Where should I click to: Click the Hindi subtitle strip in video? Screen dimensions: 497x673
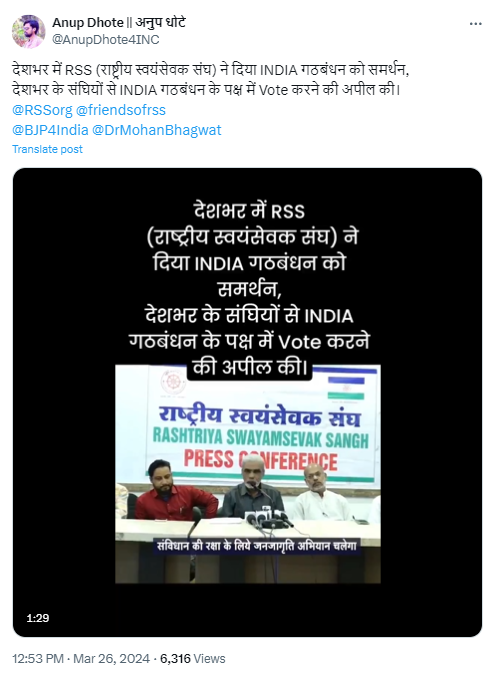coord(257,546)
